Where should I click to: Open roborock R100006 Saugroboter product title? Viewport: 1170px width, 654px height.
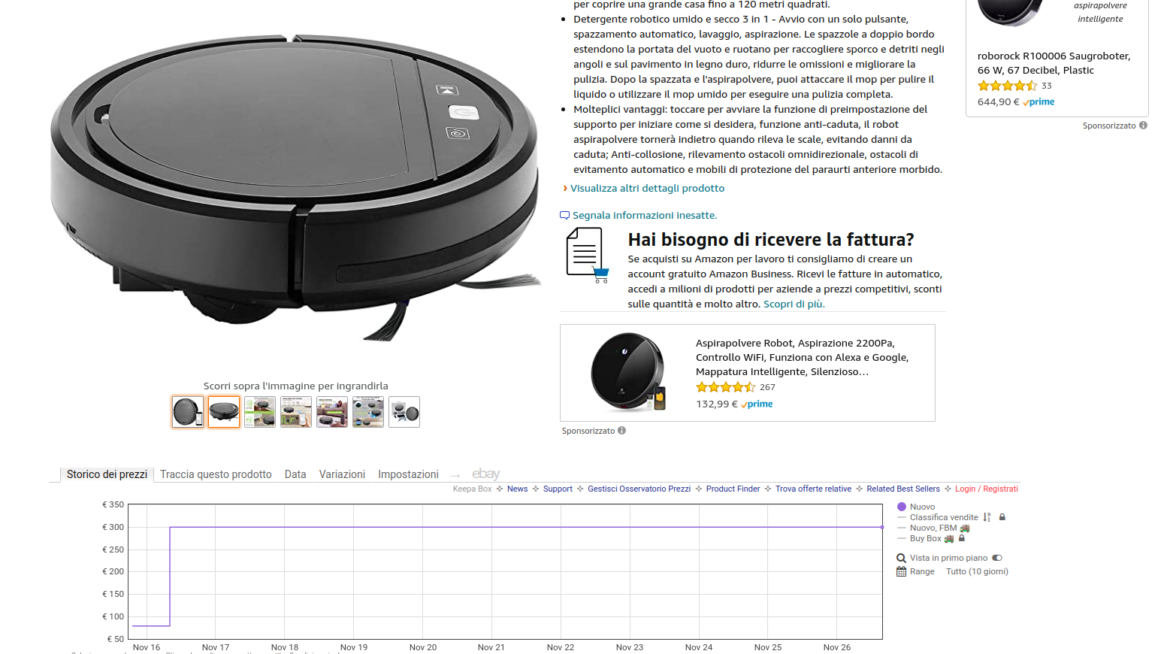point(1054,63)
